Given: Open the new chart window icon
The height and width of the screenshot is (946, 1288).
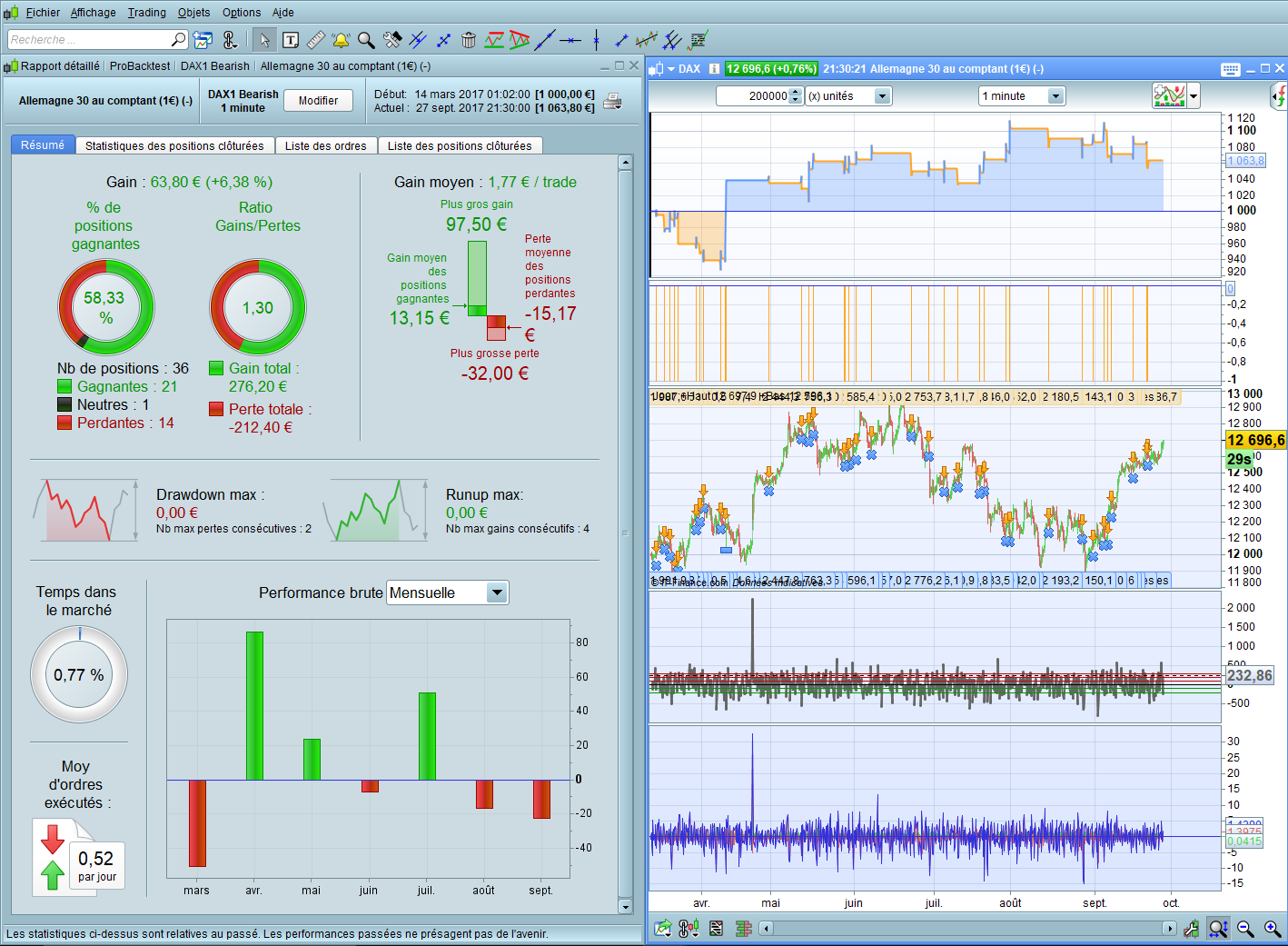Looking at the screenshot, I should click(x=203, y=40).
